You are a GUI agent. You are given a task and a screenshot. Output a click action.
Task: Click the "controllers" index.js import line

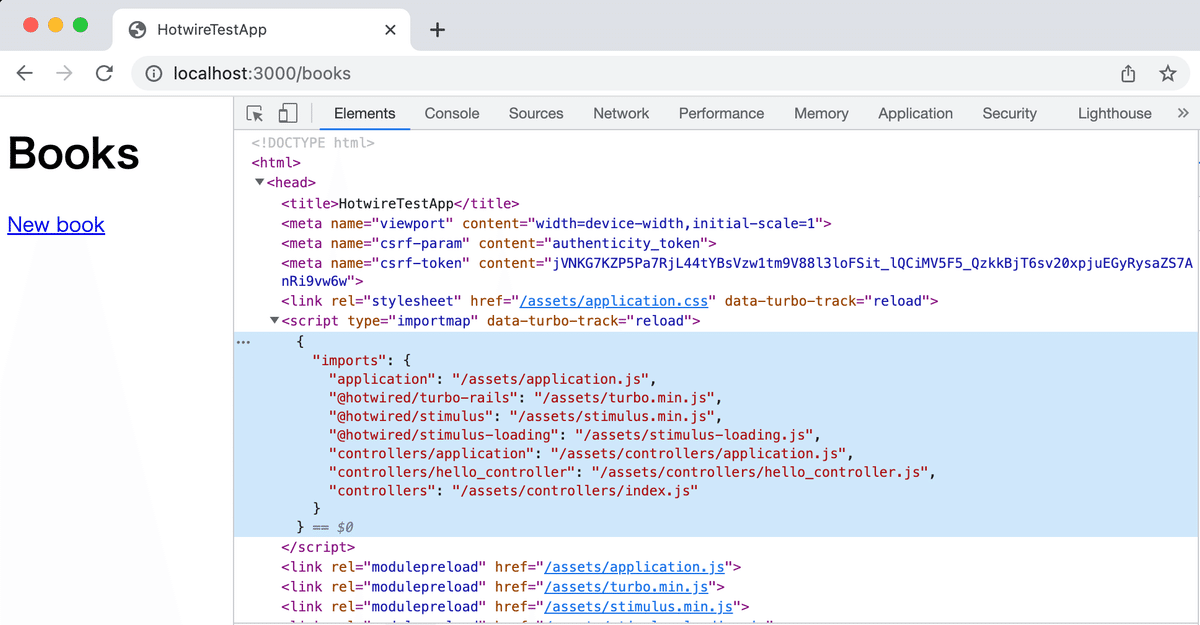[513, 490]
